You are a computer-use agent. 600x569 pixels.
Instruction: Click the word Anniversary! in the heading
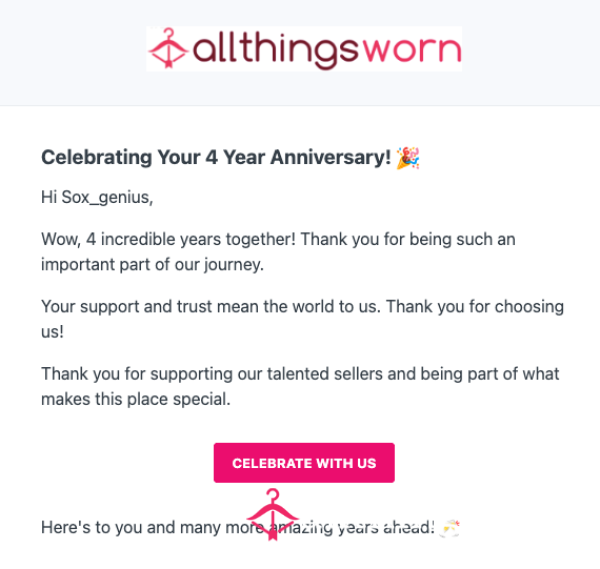331,157
